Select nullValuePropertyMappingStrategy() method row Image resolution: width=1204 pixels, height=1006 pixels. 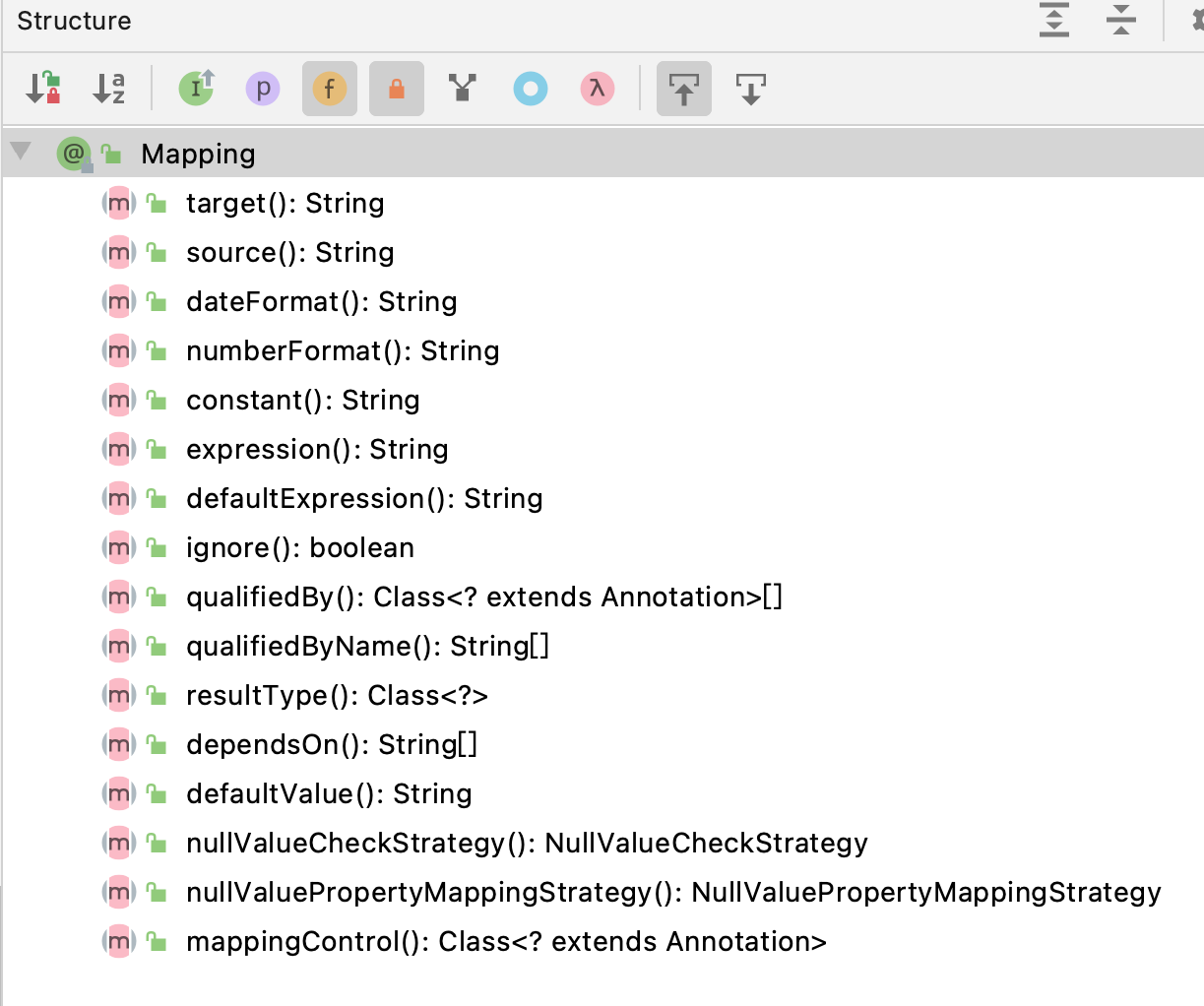click(602, 893)
